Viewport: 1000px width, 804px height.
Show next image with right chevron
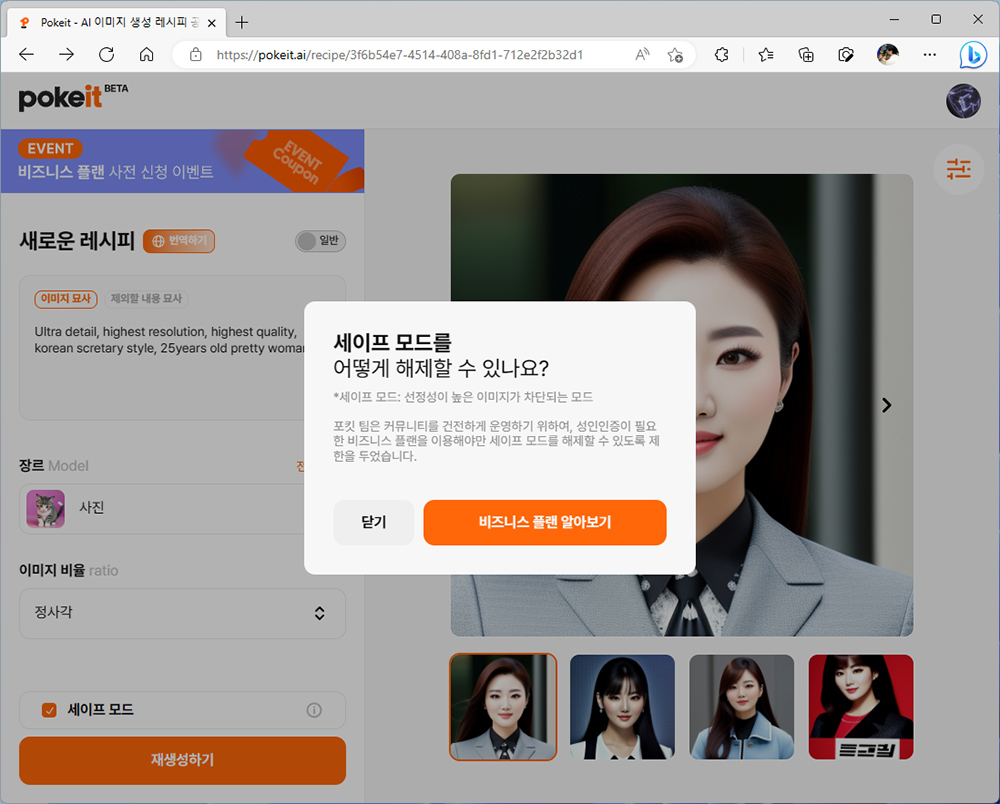point(886,405)
